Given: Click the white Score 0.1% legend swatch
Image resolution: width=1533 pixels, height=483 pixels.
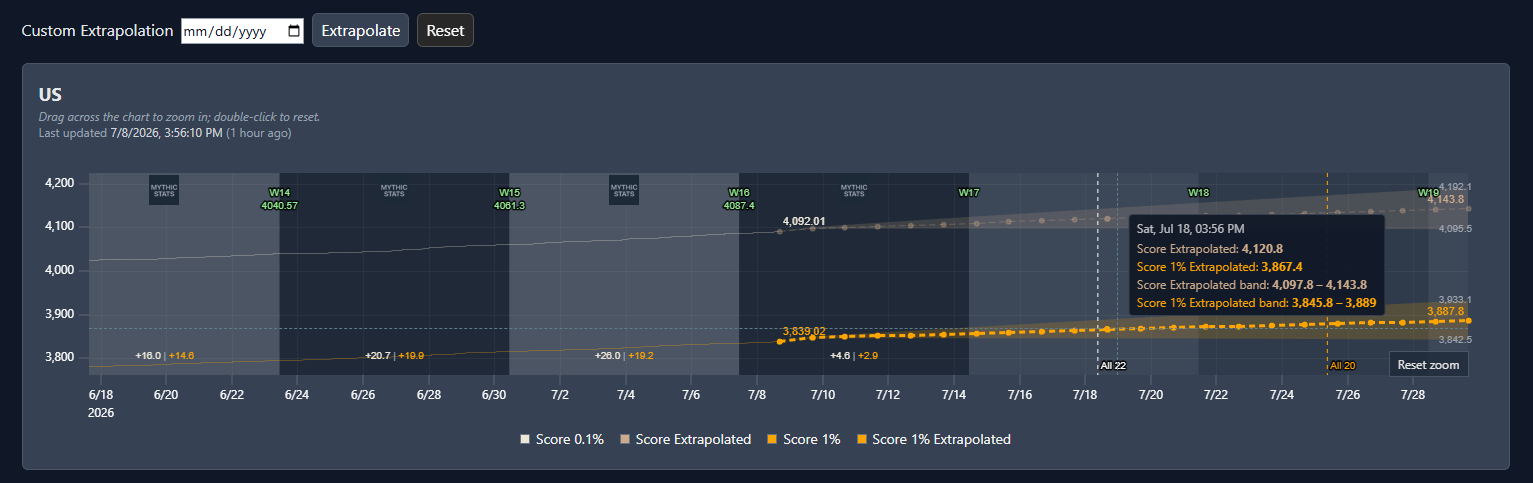Looking at the screenshot, I should pos(525,439).
